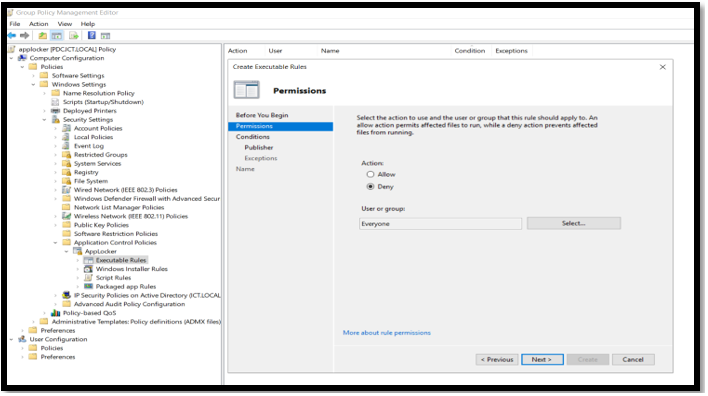Select Network List Manager Policies item
Image resolution: width=708 pixels, height=396 pixels.
point(119,208)
